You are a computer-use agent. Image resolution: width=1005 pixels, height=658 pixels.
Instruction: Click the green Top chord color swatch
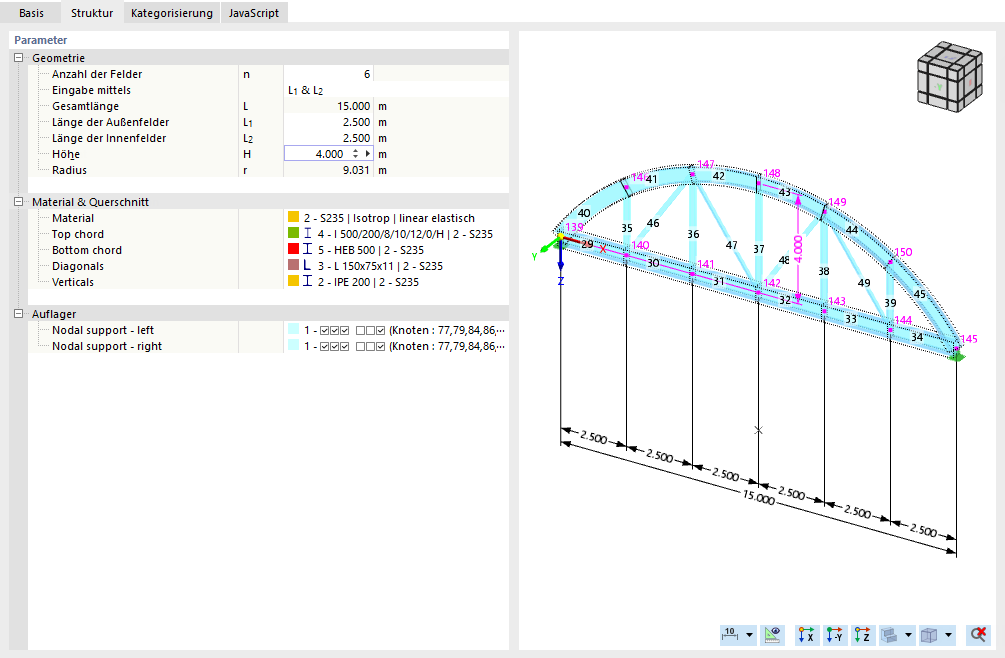pyautogui.click(x=294, y=233)
